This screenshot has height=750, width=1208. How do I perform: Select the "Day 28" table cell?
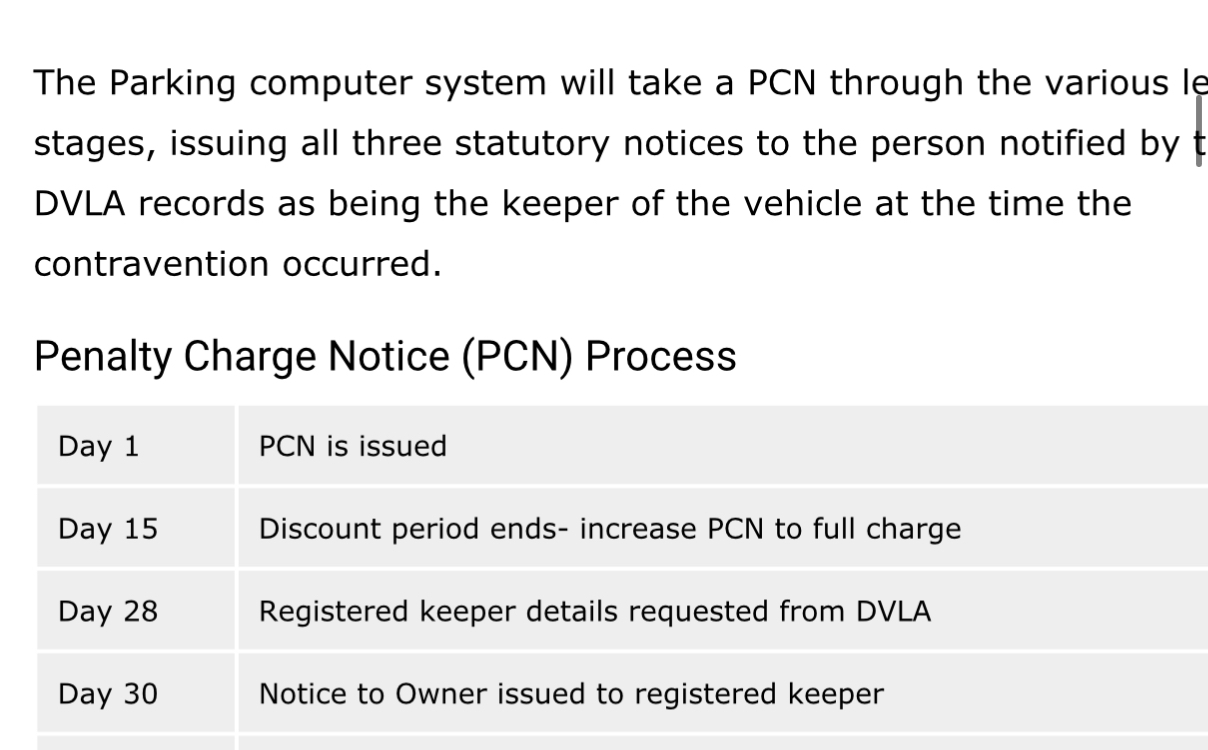pos(108,611)
